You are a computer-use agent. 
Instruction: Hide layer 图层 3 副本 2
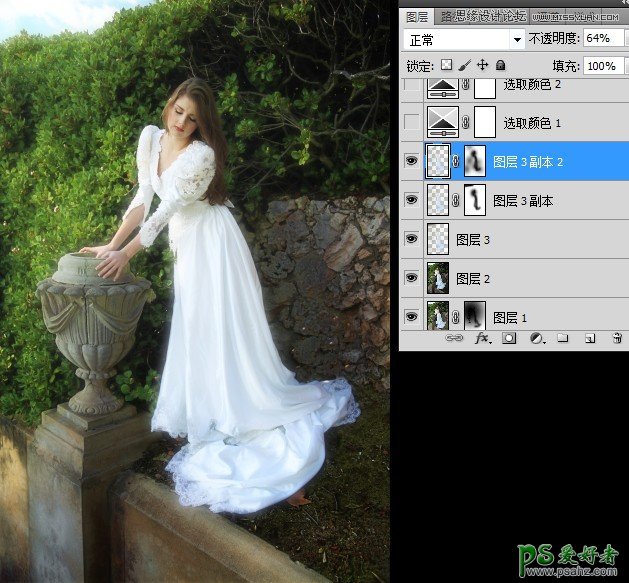pyautogui.click(x=410, y=160)
